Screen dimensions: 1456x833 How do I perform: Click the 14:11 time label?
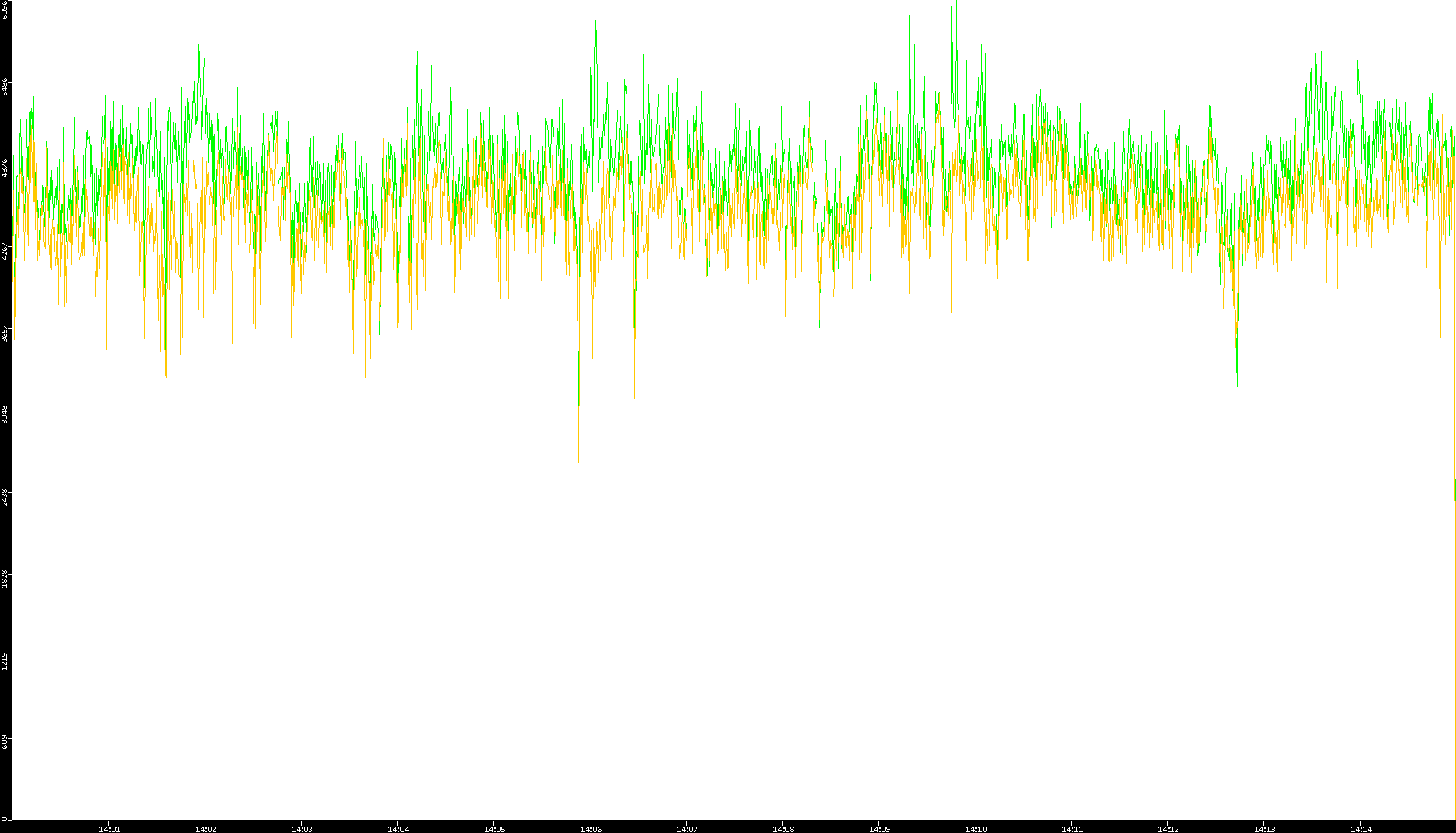1072,829
